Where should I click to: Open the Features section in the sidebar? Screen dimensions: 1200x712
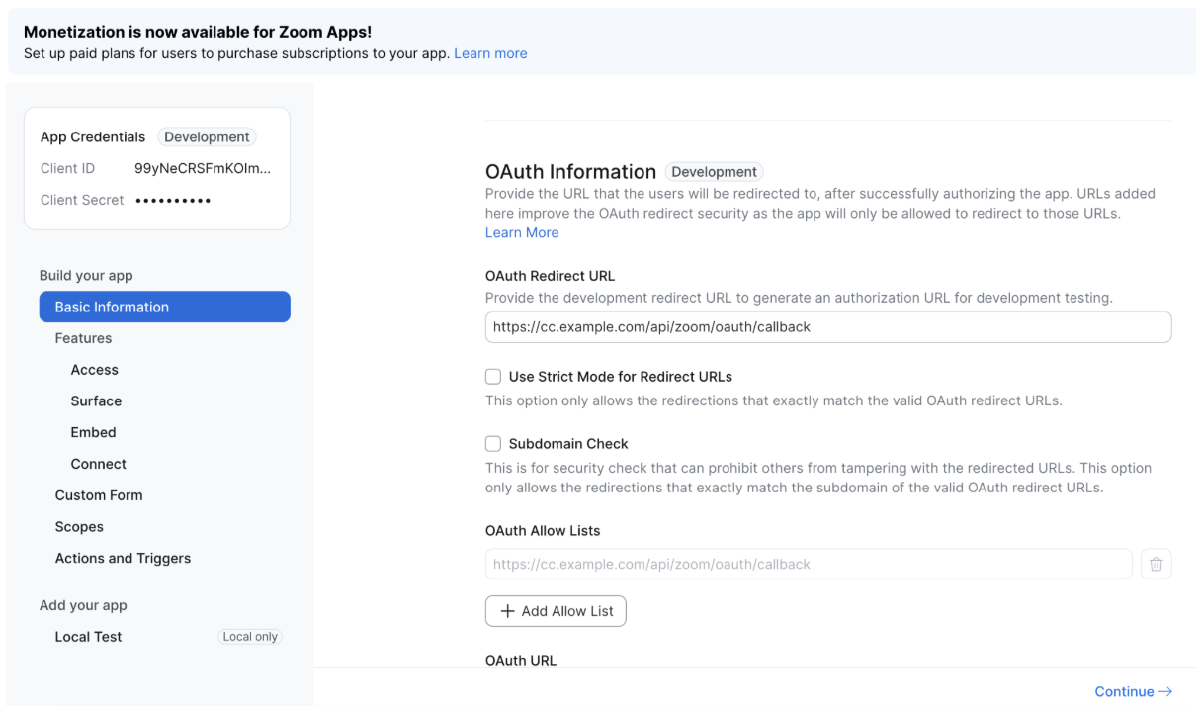pyautogui.click(x=83, y=338)
